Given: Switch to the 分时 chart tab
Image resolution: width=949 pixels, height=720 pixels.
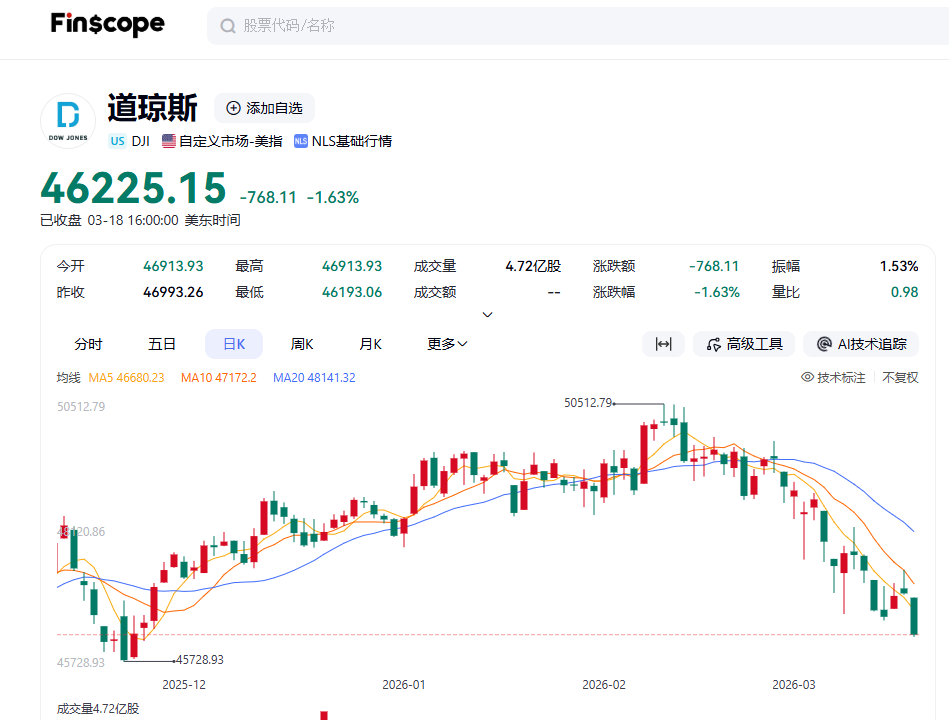Looking at the screenshot, I should pos(88,344).
